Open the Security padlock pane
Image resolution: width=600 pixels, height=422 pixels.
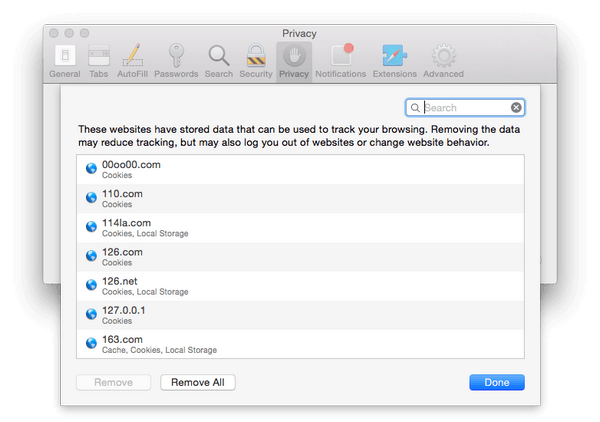tap(255, 60)
